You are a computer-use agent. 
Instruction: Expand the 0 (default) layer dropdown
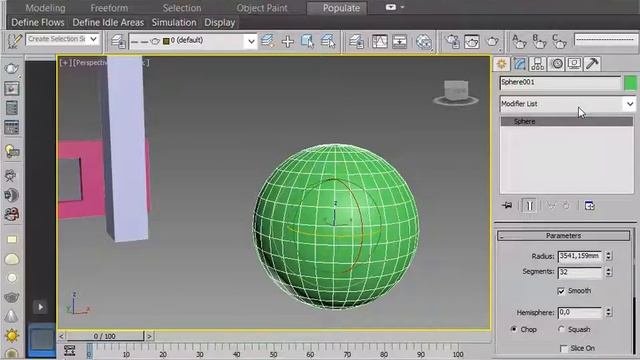[x=251, y=41]
